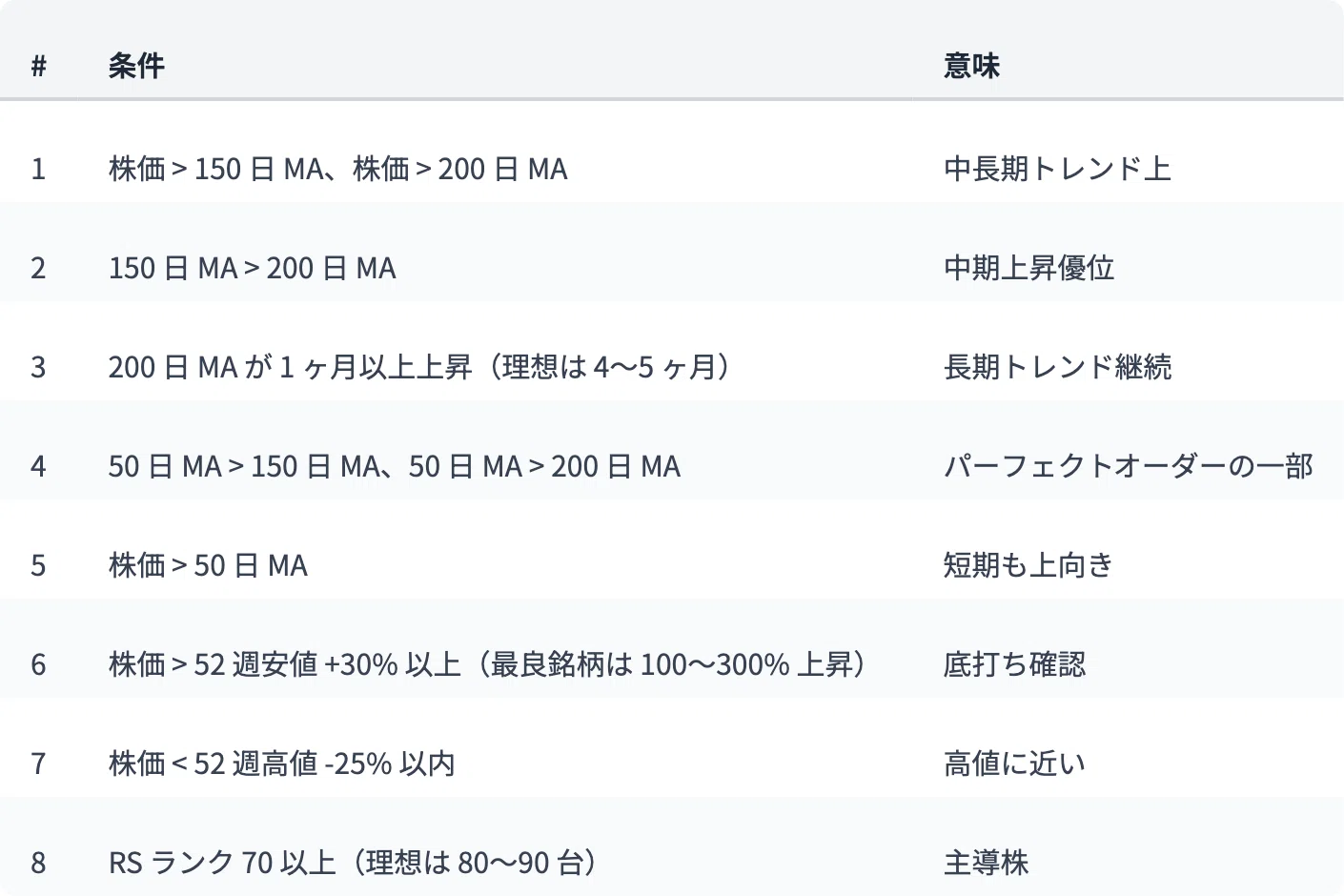1344x896 pixels.
Task: Click the 高値に近い meaning cell
Action: [x=1014, y=764]
